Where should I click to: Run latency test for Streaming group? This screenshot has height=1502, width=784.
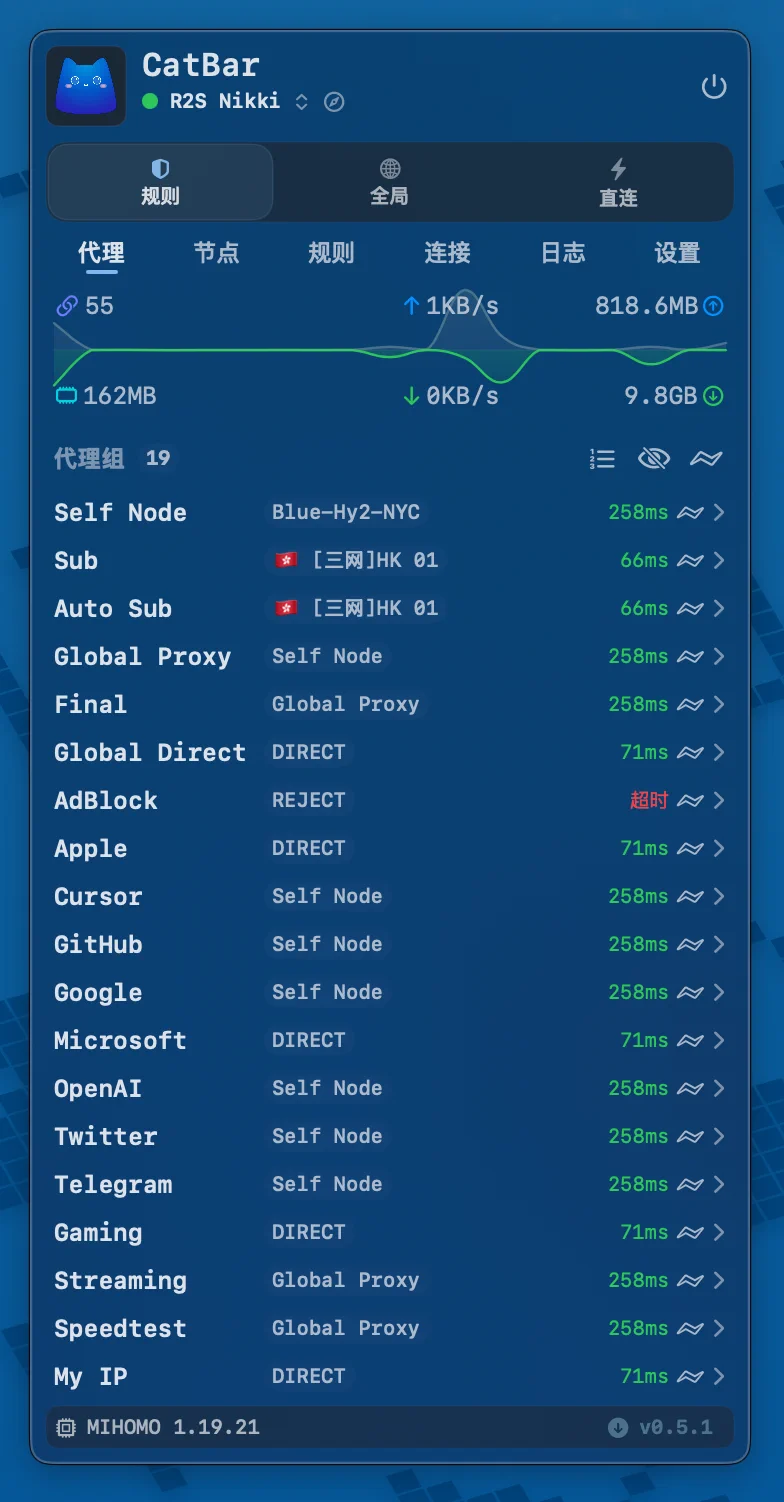pos(690,1281)
